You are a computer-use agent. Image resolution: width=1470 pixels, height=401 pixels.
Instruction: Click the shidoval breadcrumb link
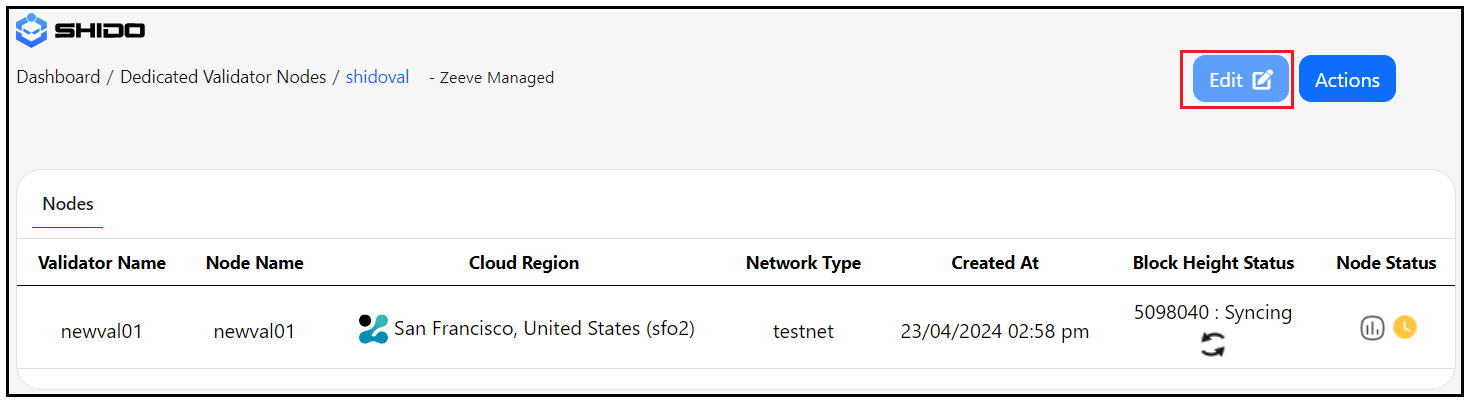[377, 77]
